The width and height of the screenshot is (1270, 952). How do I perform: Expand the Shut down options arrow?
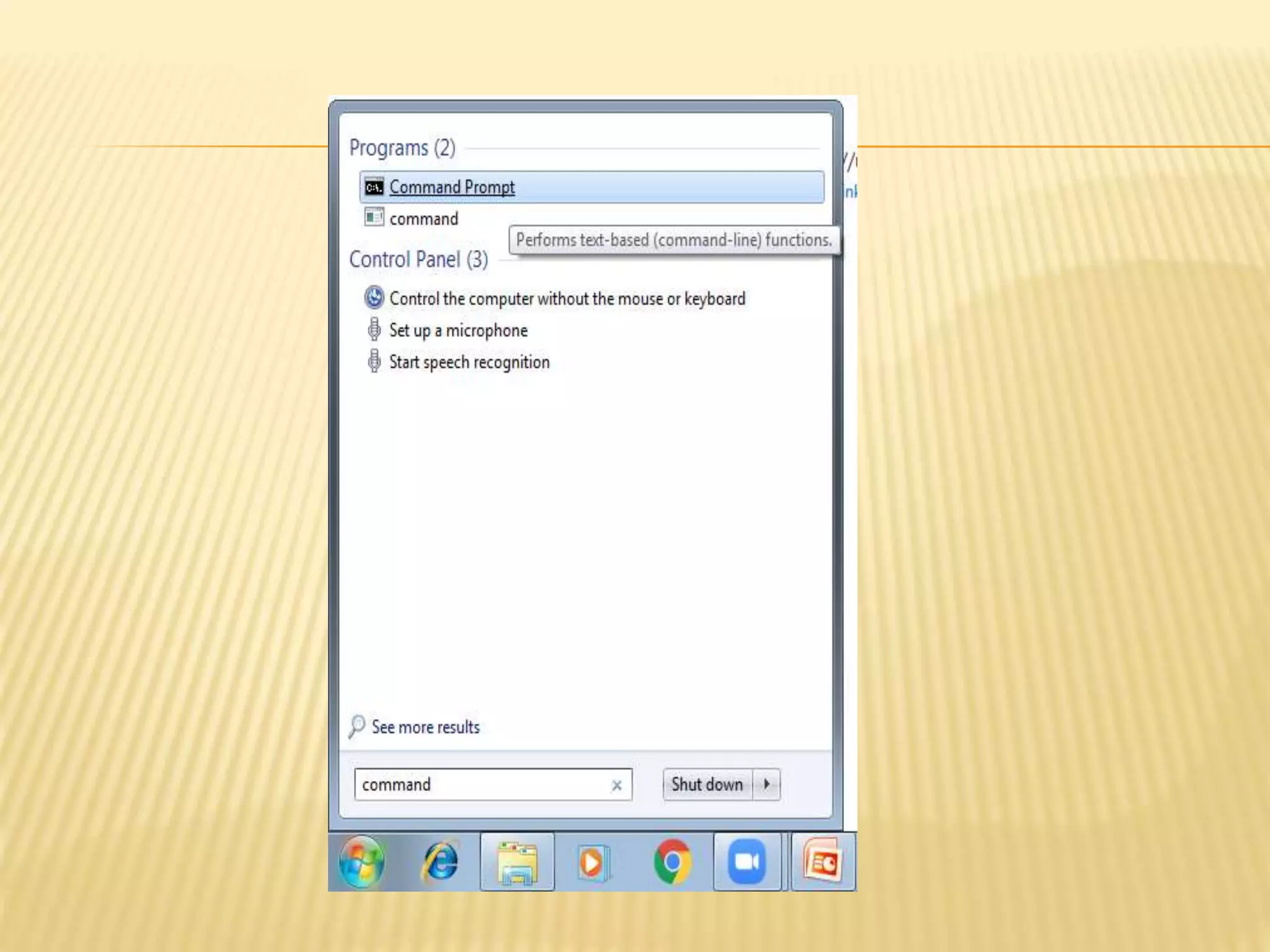coord(767,784)
